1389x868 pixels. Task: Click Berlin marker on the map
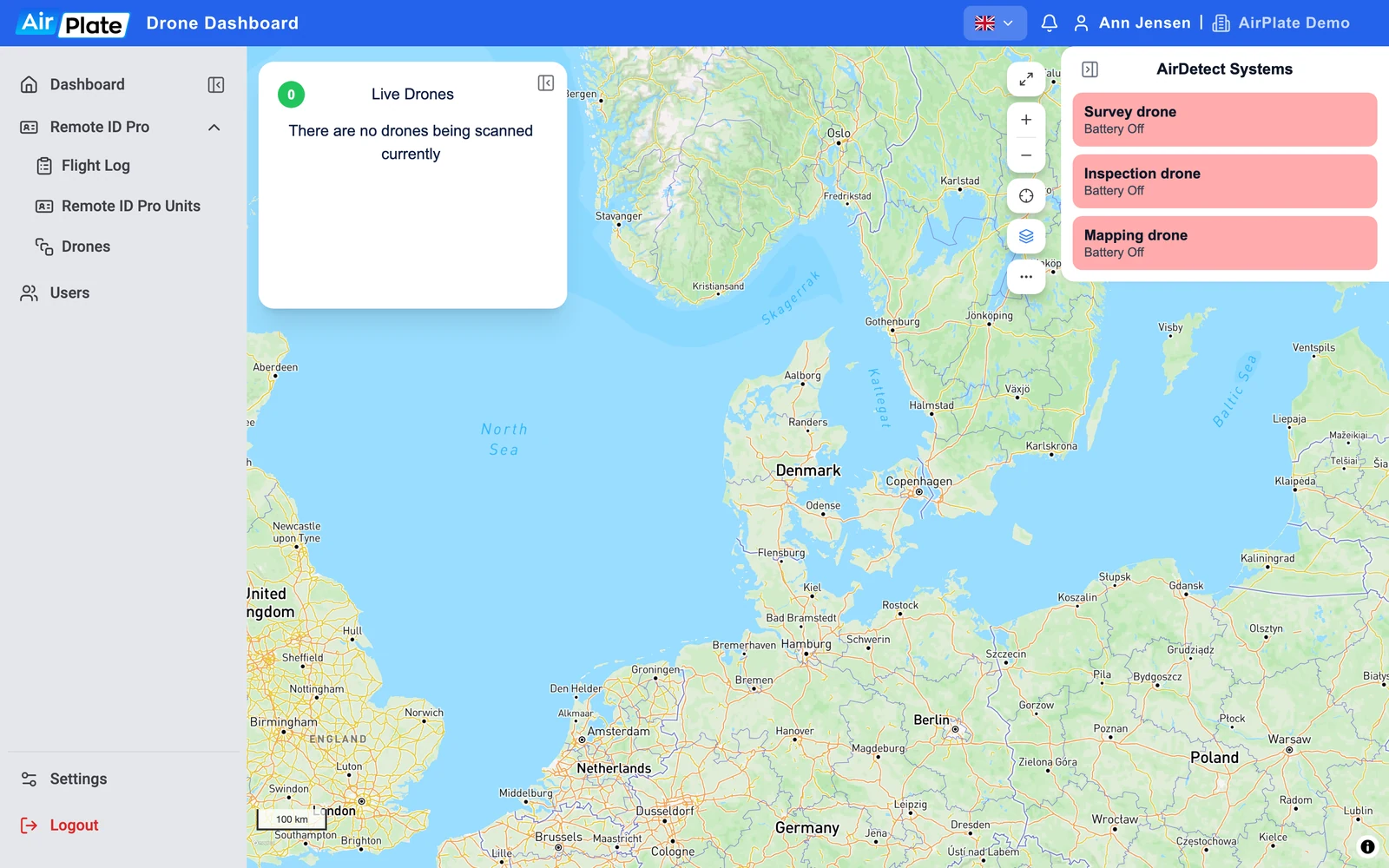click(955, 729)
